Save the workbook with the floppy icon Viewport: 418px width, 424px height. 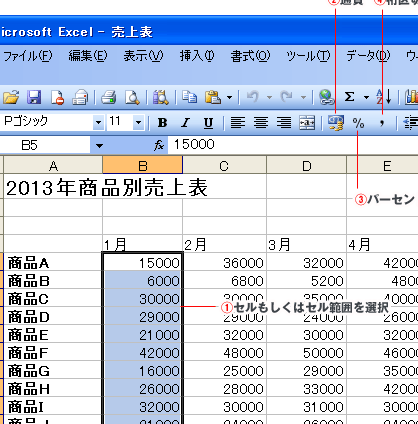pos(34,97)
